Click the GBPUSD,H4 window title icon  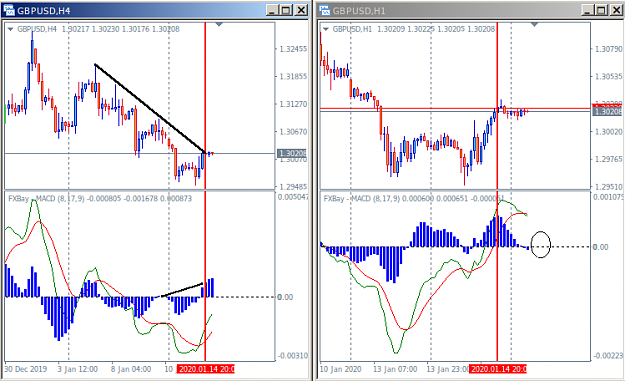(x=9, y=10)
